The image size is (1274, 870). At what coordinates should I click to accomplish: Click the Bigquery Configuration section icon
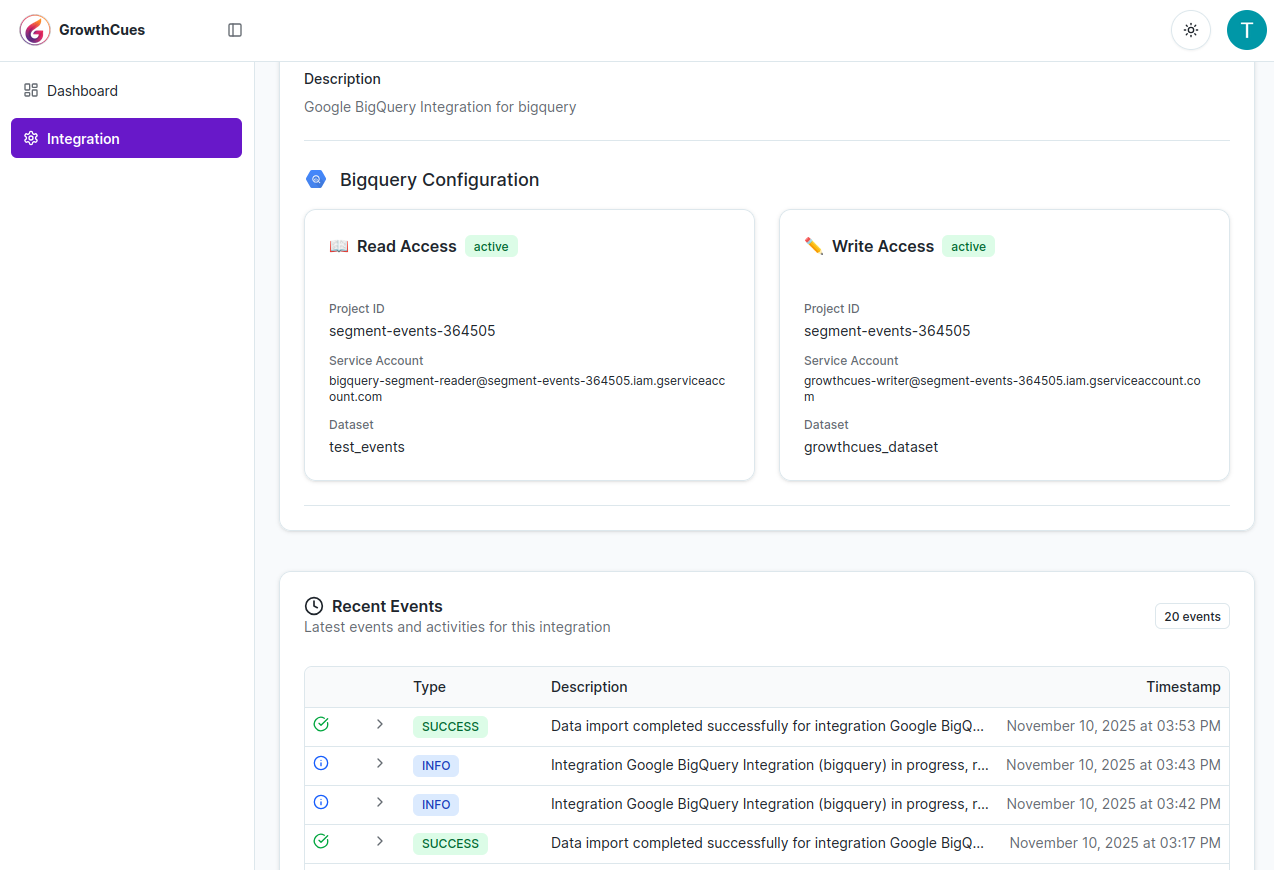(316, 179)
